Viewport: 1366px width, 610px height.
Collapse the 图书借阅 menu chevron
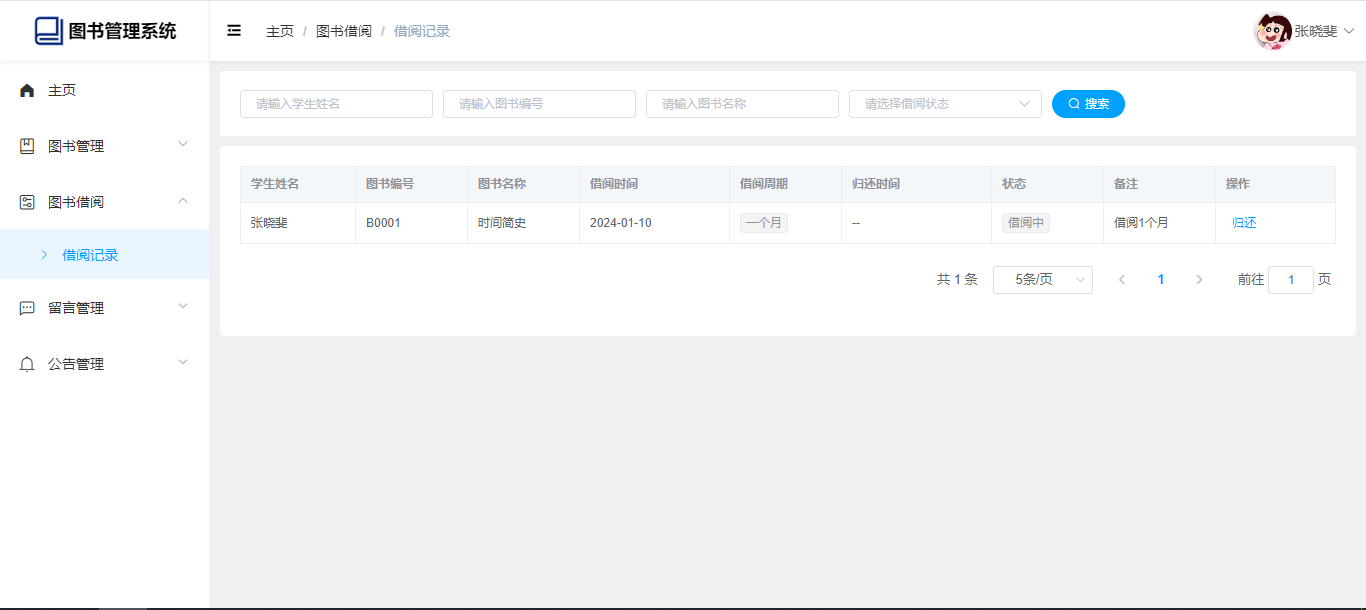click(183, 201)
